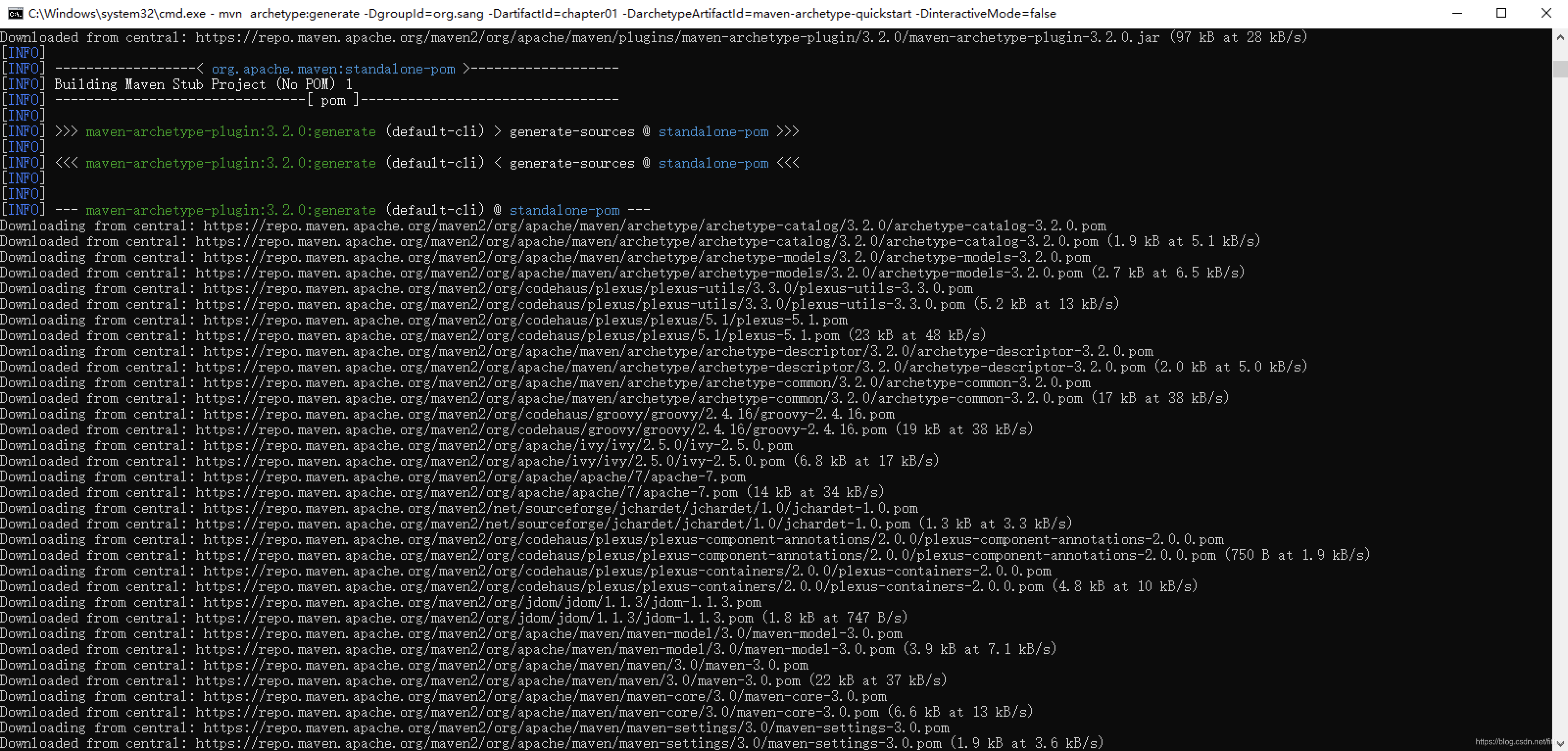Click the window title text with mvn archetype:generate
1568x751 pixels.
(x=542, y=13)
